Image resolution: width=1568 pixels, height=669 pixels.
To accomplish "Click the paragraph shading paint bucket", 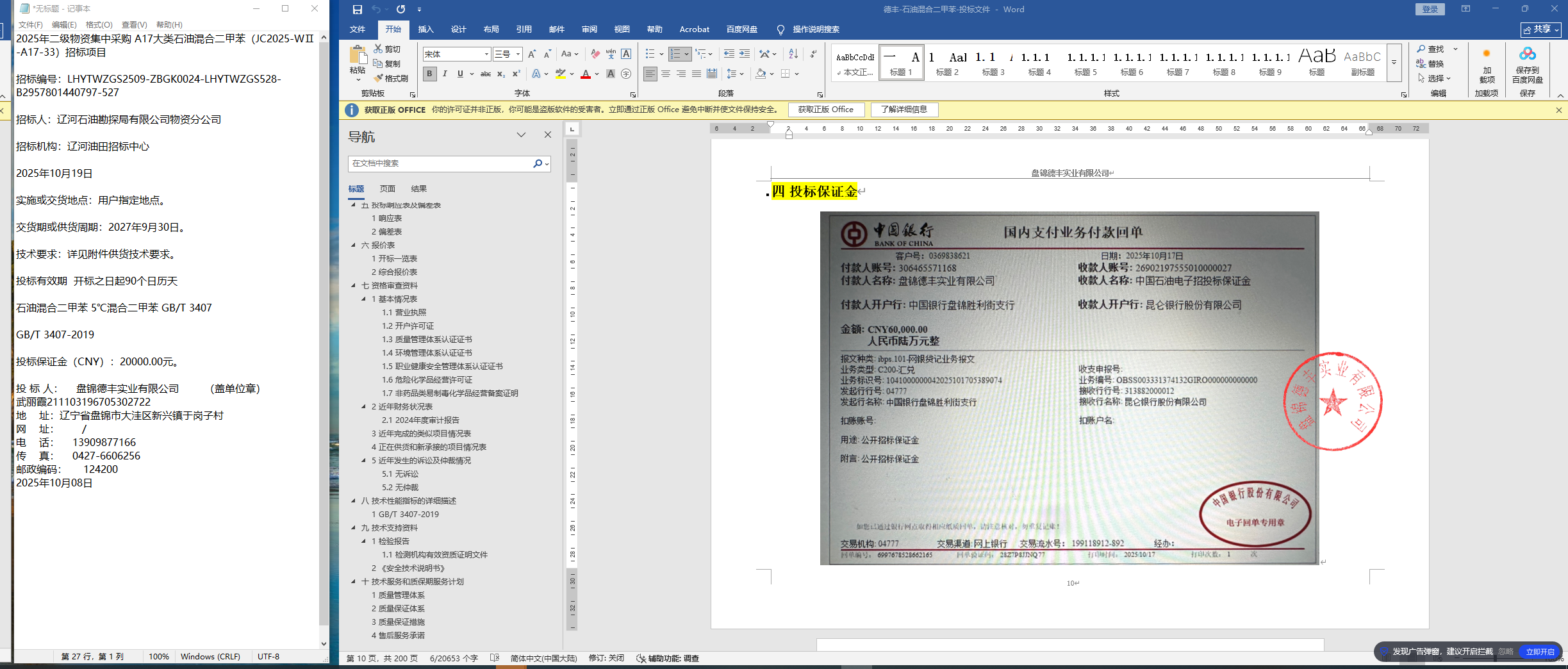I will tap(761, 74).
